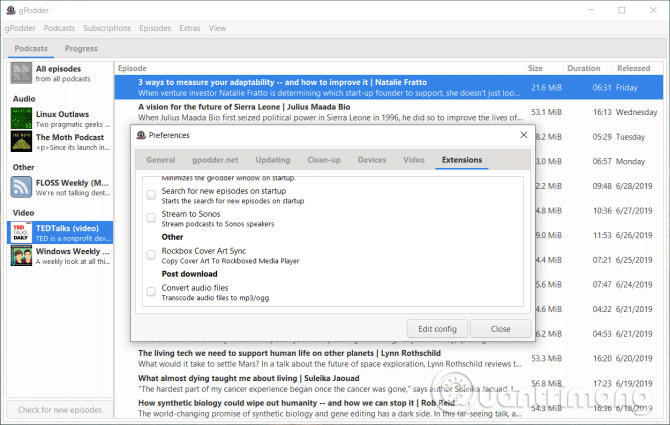Open the View menu

click(x=217, y=28)
